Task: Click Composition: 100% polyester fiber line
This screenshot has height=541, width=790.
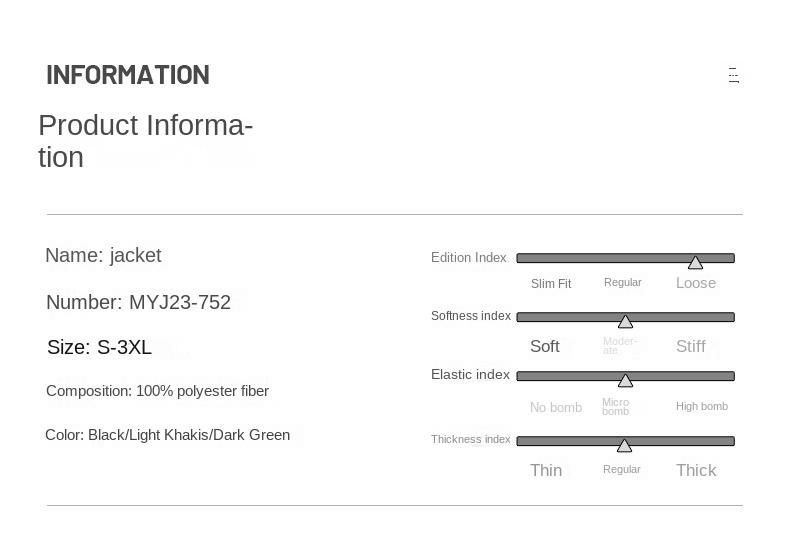Action: 157,391
